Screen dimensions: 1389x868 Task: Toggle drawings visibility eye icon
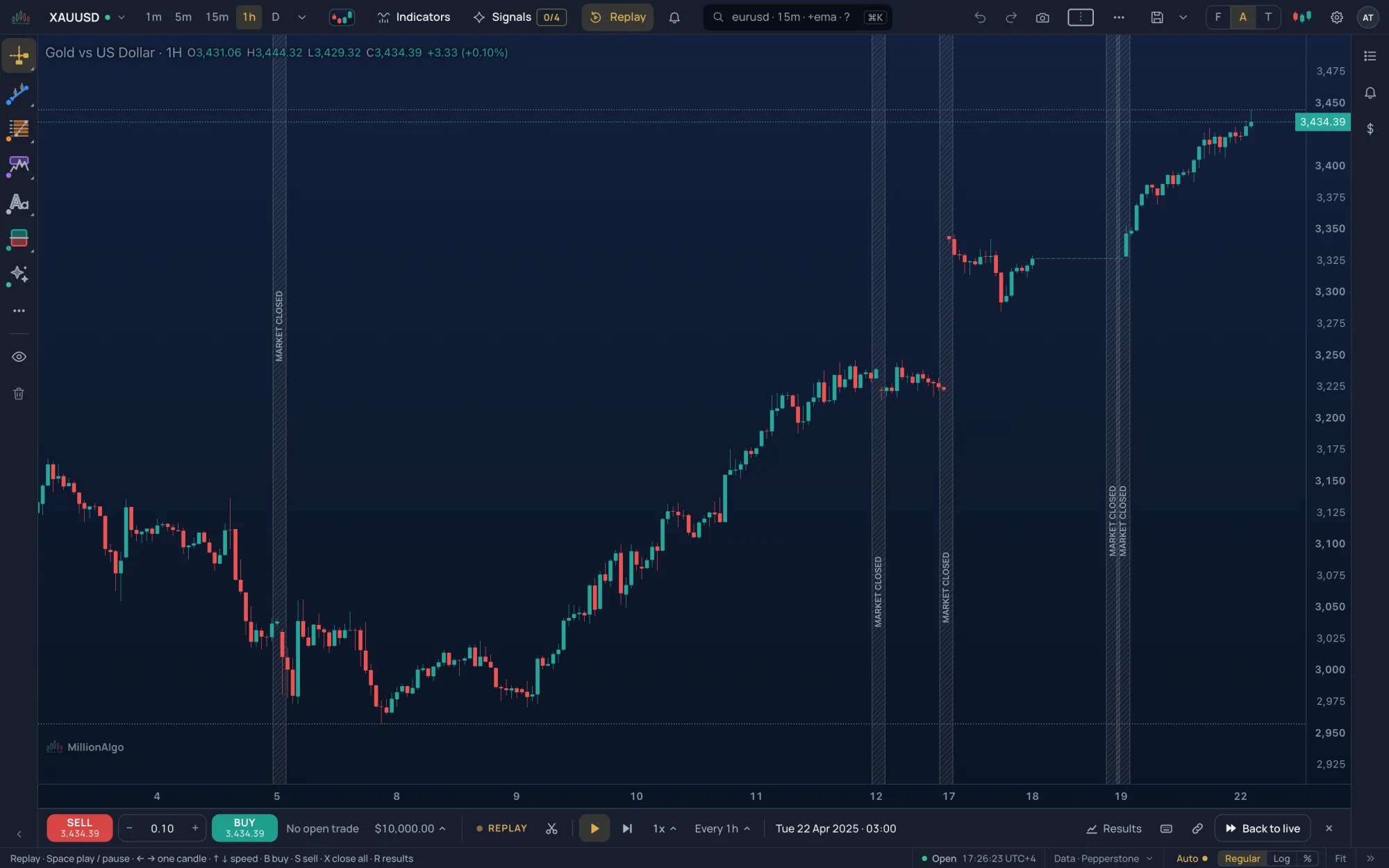click(19, 357)
